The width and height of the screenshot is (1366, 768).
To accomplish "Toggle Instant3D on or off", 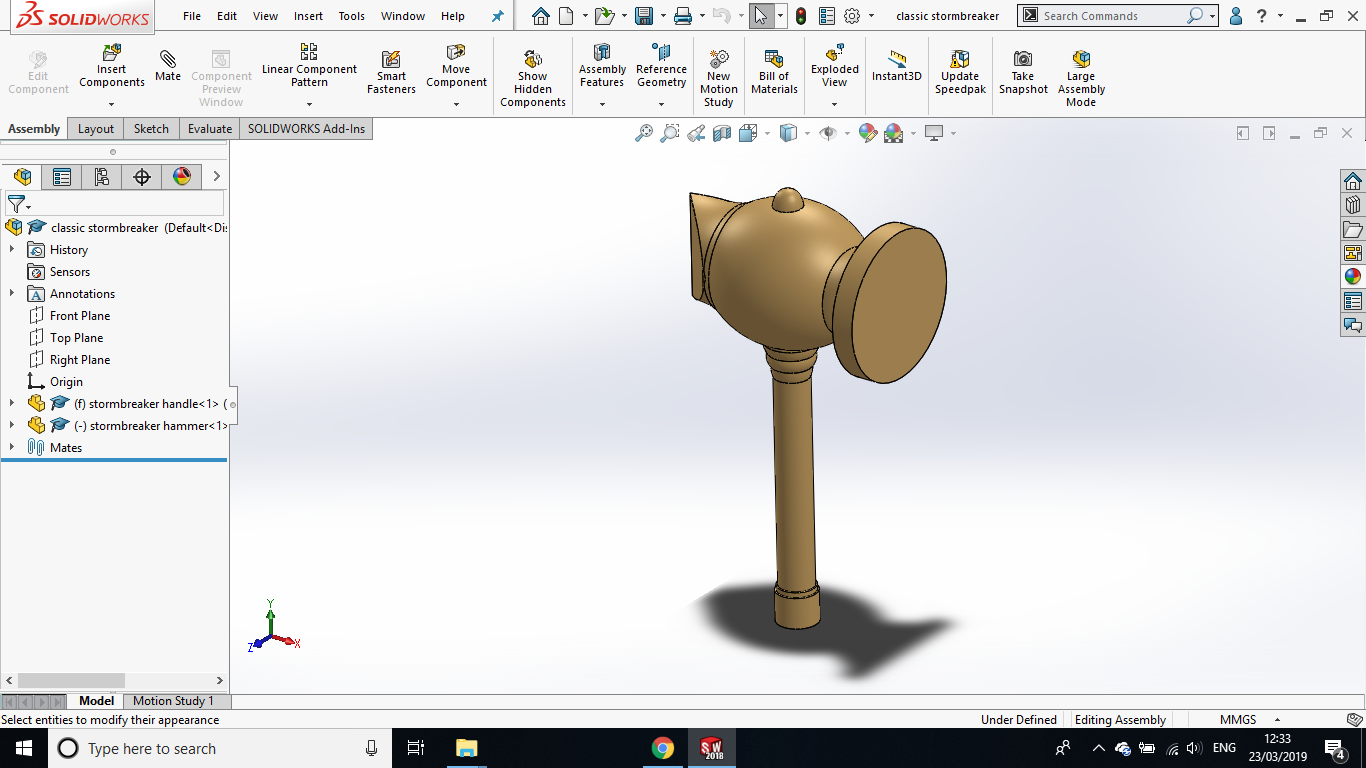I will pos(897,66).
